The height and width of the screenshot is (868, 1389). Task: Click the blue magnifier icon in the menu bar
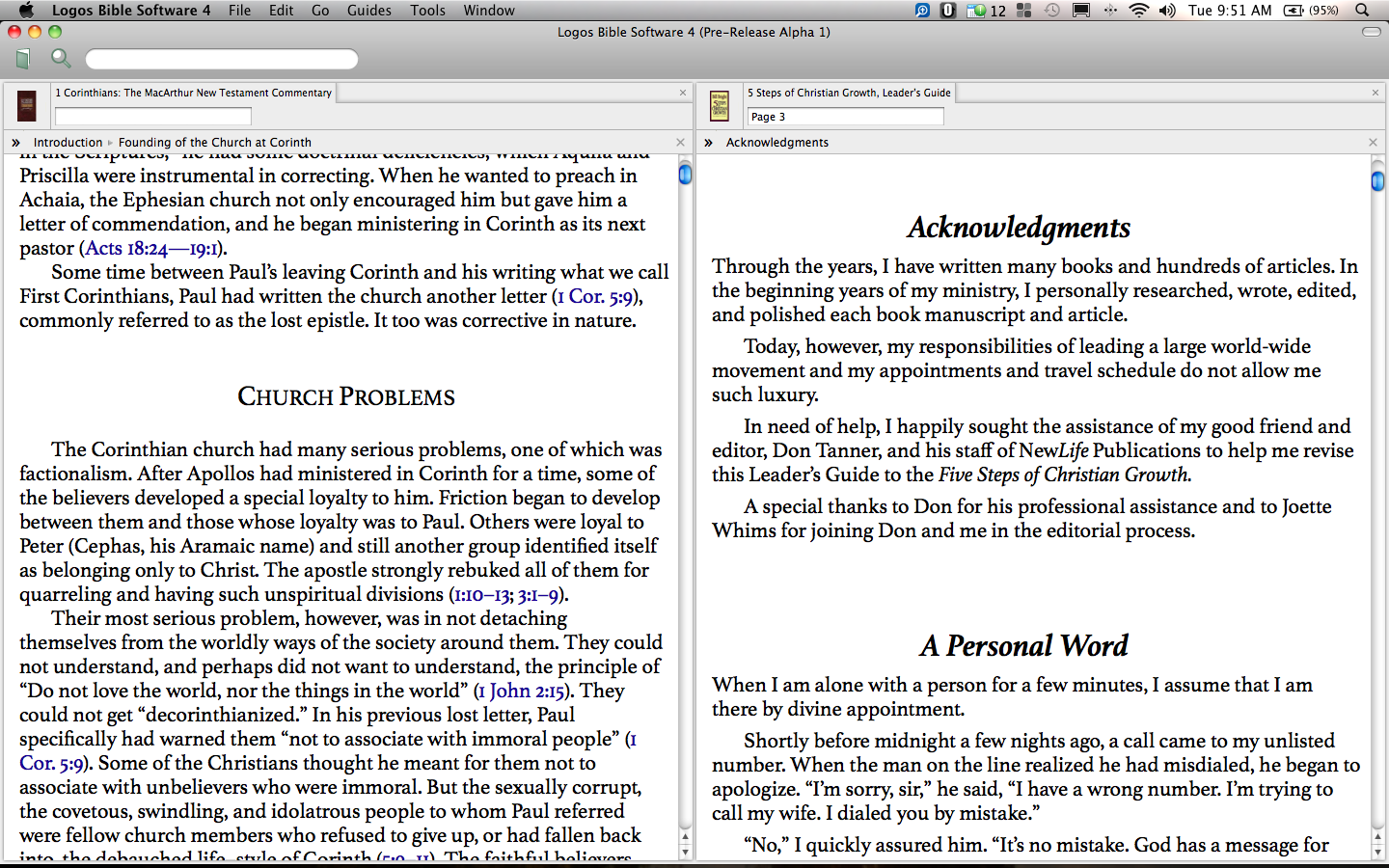[923, 11]
